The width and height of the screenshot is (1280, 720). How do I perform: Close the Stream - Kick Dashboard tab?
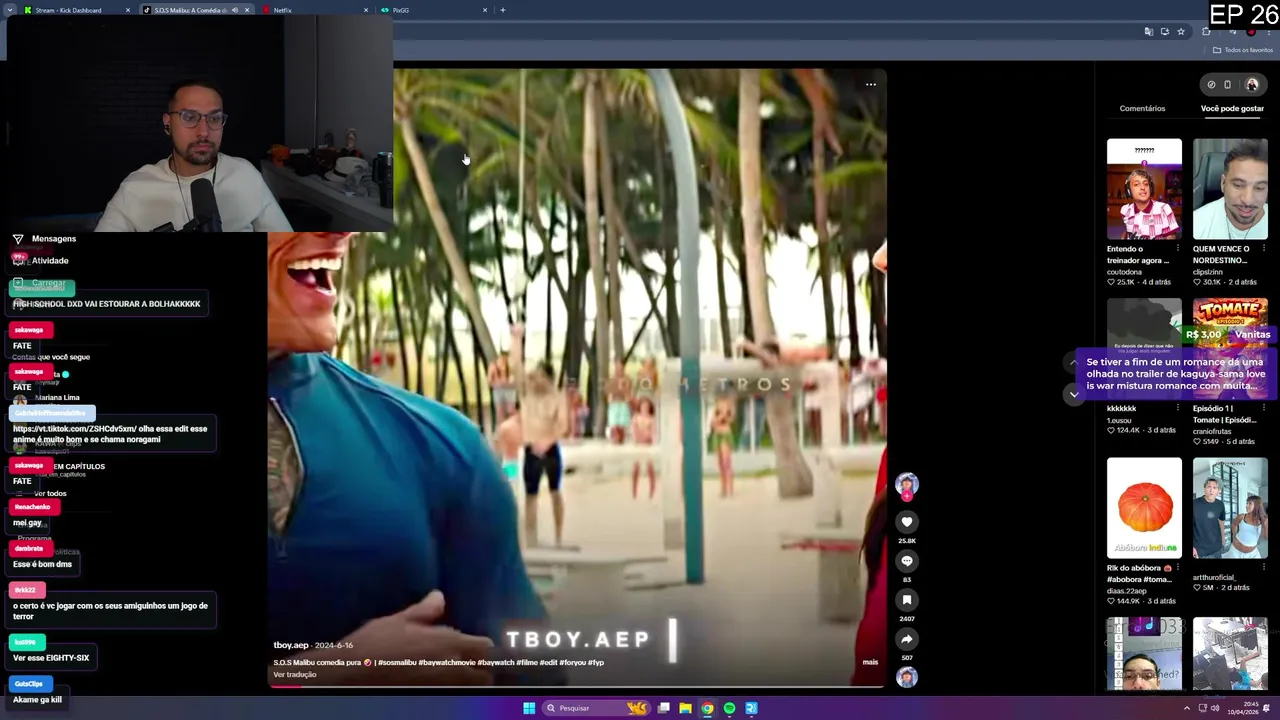(128, 10)
